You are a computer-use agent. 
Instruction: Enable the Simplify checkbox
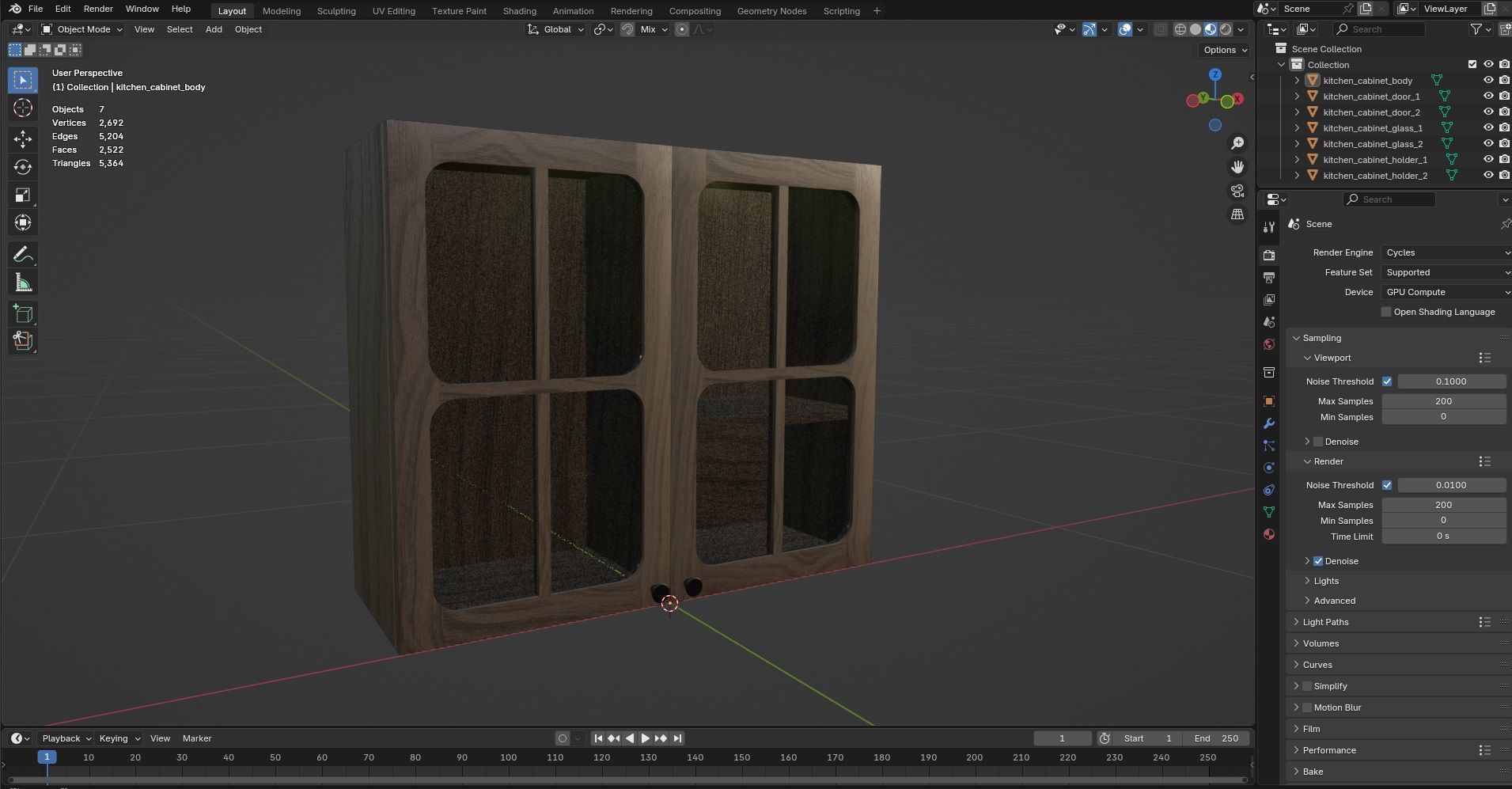[x=1307, y=686]
